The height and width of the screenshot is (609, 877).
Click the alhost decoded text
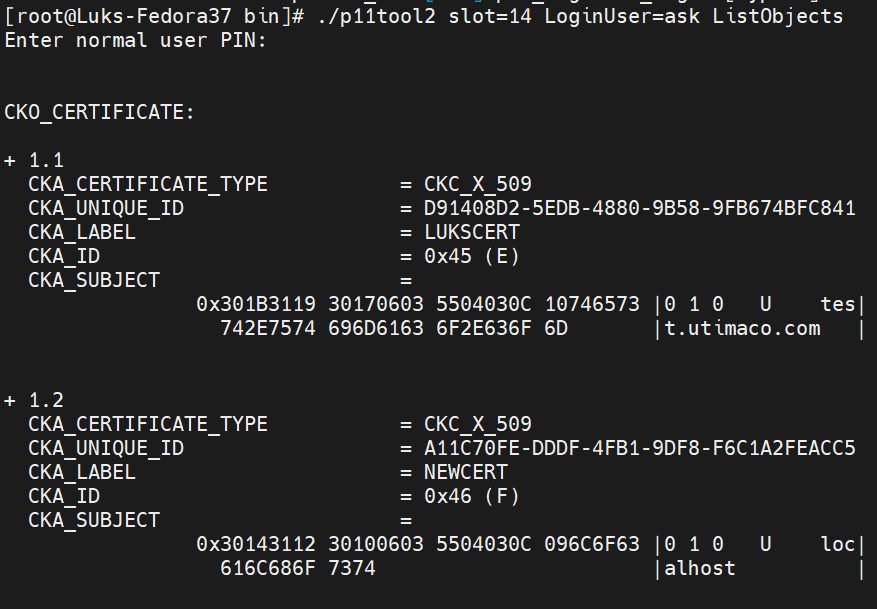pyautogui.click(x=700, y=568)
